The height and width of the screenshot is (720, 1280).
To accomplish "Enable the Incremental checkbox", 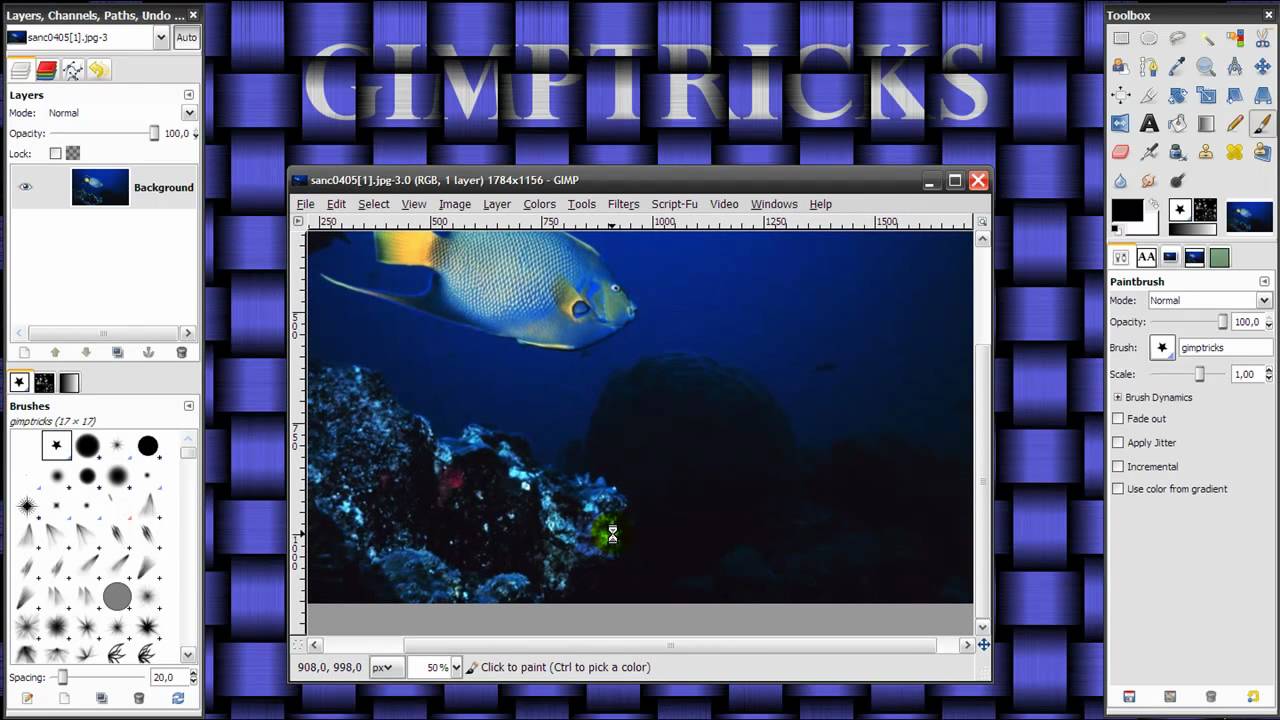I will 1118,467.
